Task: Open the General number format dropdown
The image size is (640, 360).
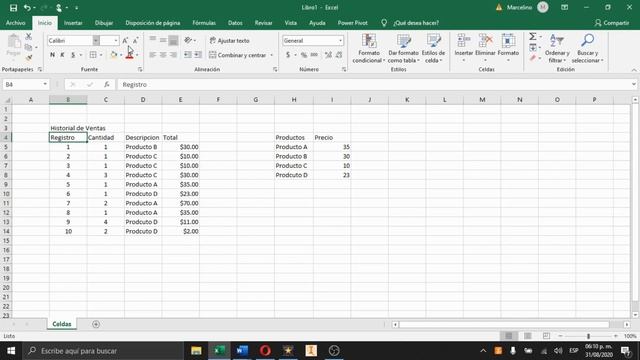Action: (x=340, y=40)
